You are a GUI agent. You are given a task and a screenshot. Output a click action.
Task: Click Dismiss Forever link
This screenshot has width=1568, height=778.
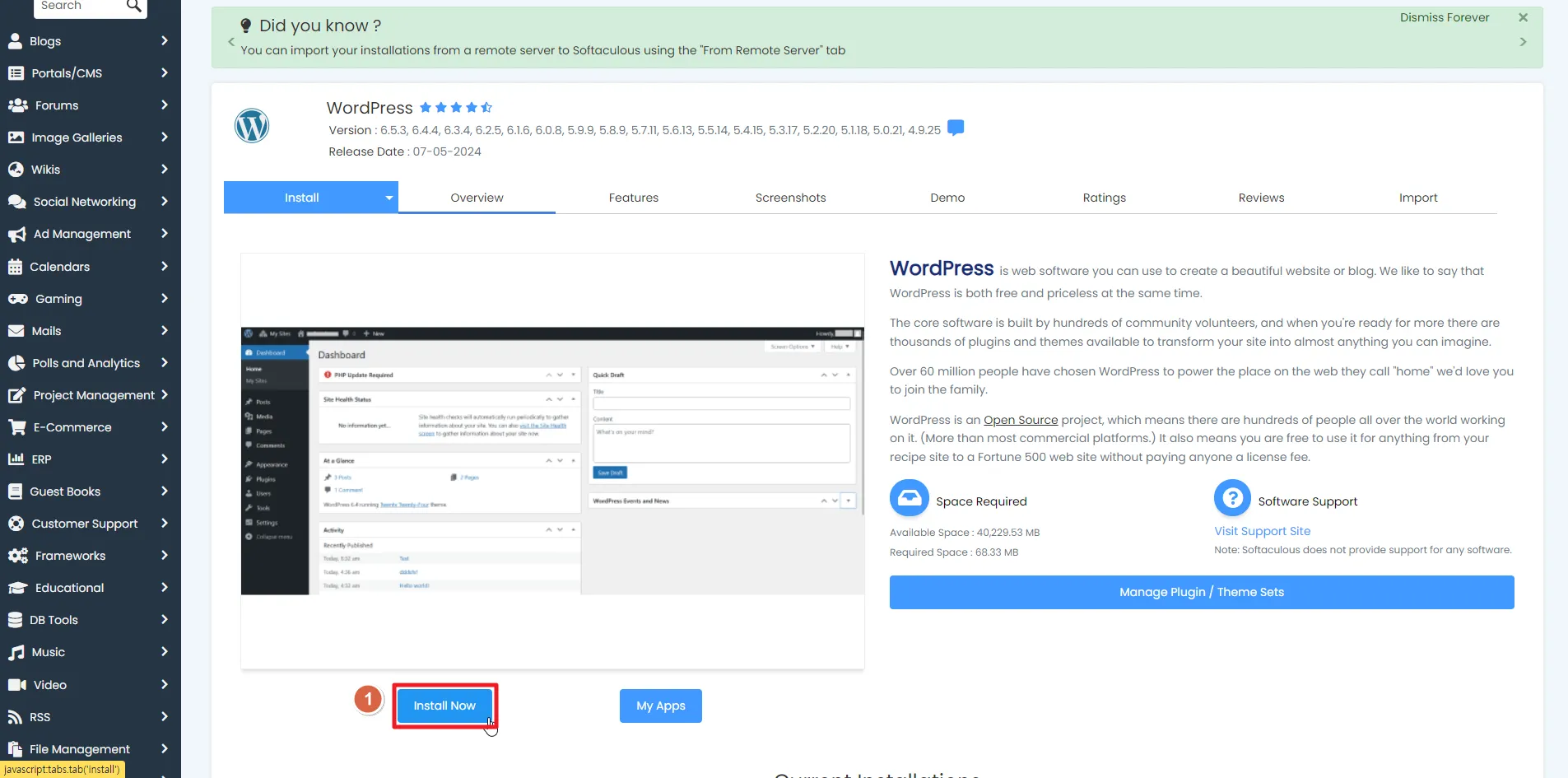[x=1445, y=17]
